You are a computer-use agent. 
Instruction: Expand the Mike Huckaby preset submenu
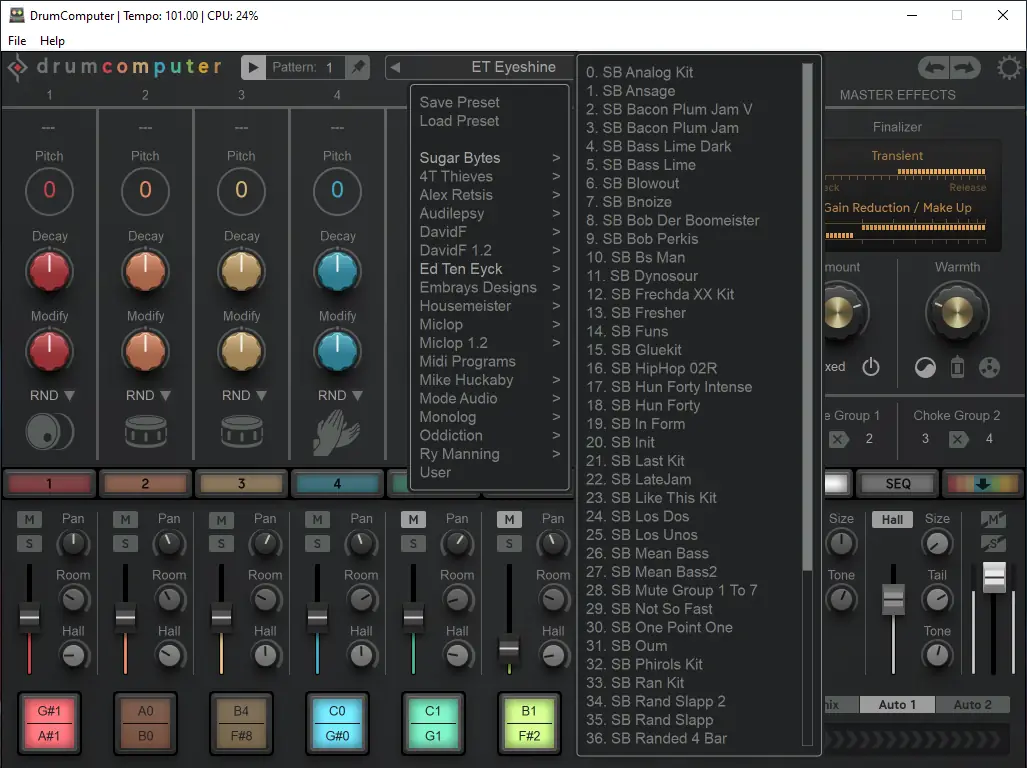489,380
